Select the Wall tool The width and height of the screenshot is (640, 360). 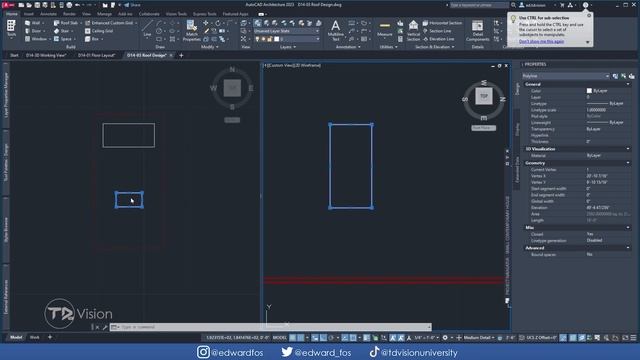tap(34, 23)
